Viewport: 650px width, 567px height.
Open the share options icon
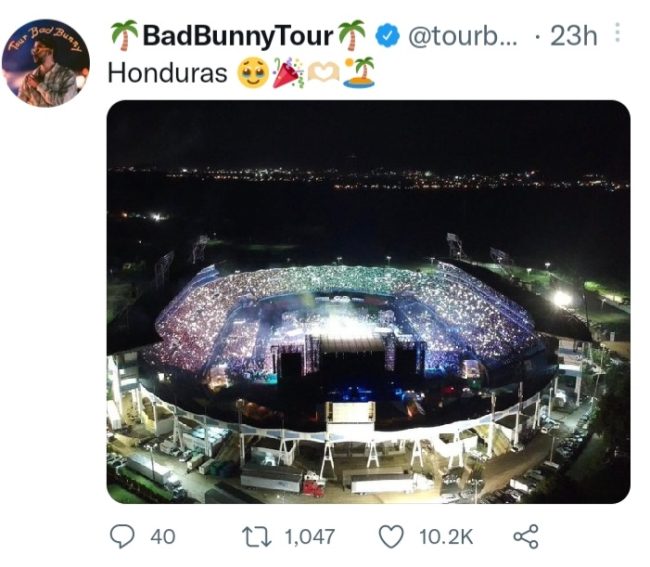[525, 537]
